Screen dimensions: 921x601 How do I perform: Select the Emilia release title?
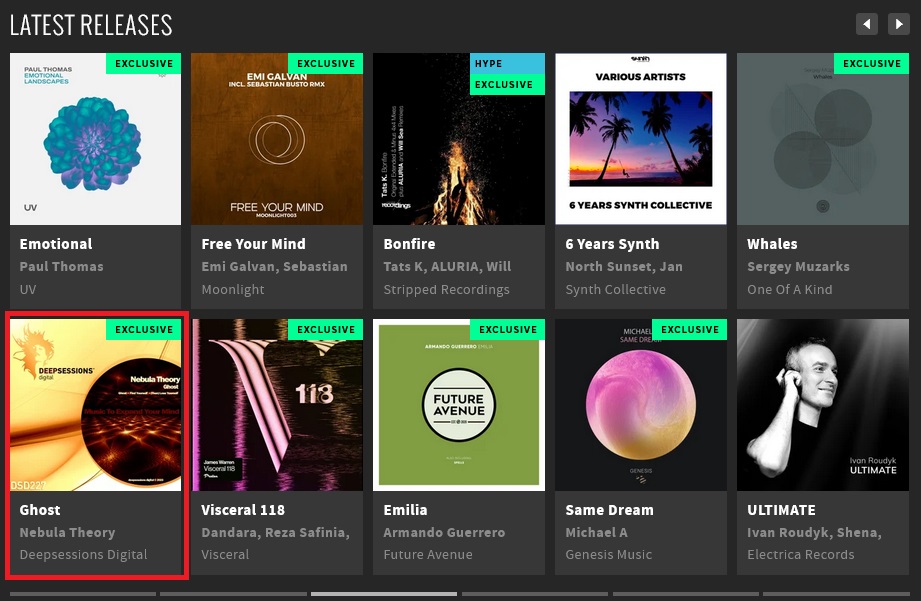click(405, 510)
